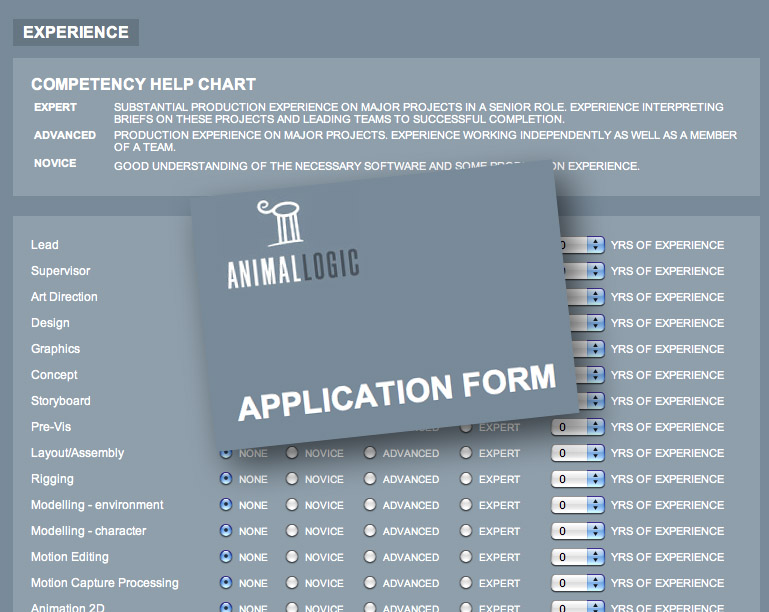Select EXPERT for Layout/Assembly
Screen dimensions: 769x612
coord(466,453)
